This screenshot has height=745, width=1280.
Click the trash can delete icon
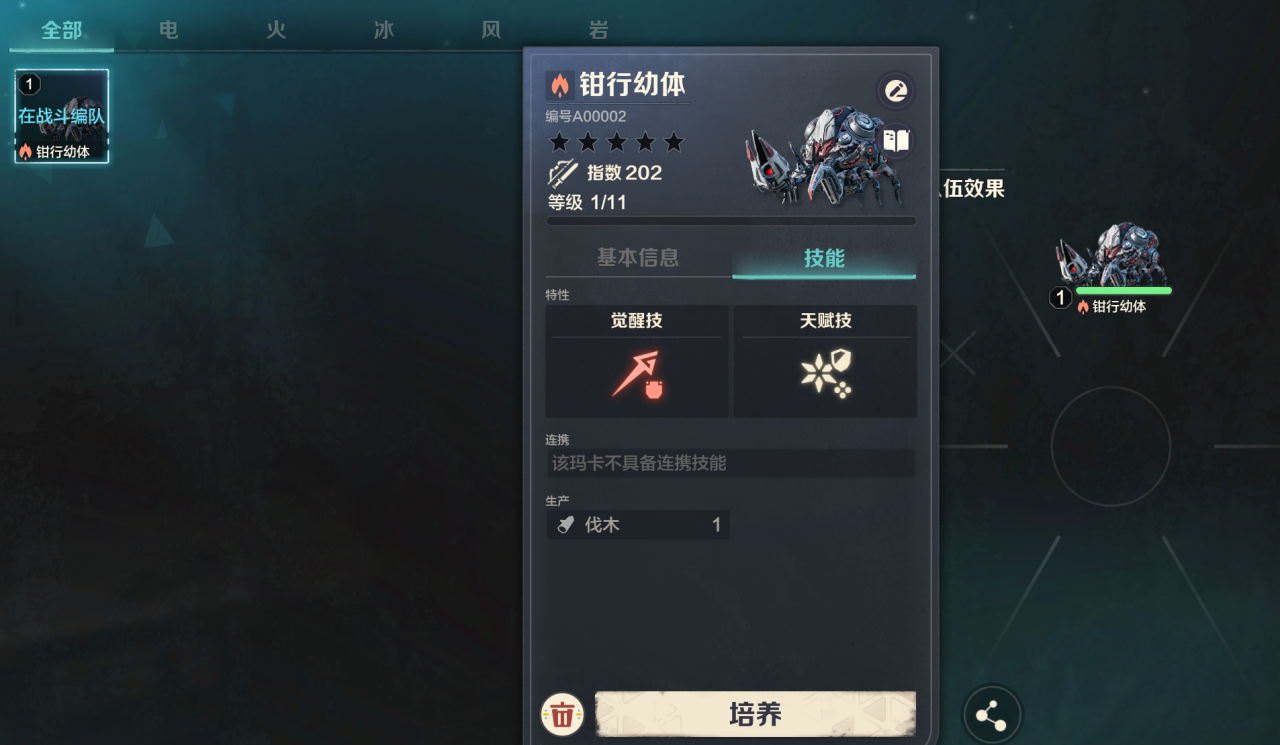(563, 714)
